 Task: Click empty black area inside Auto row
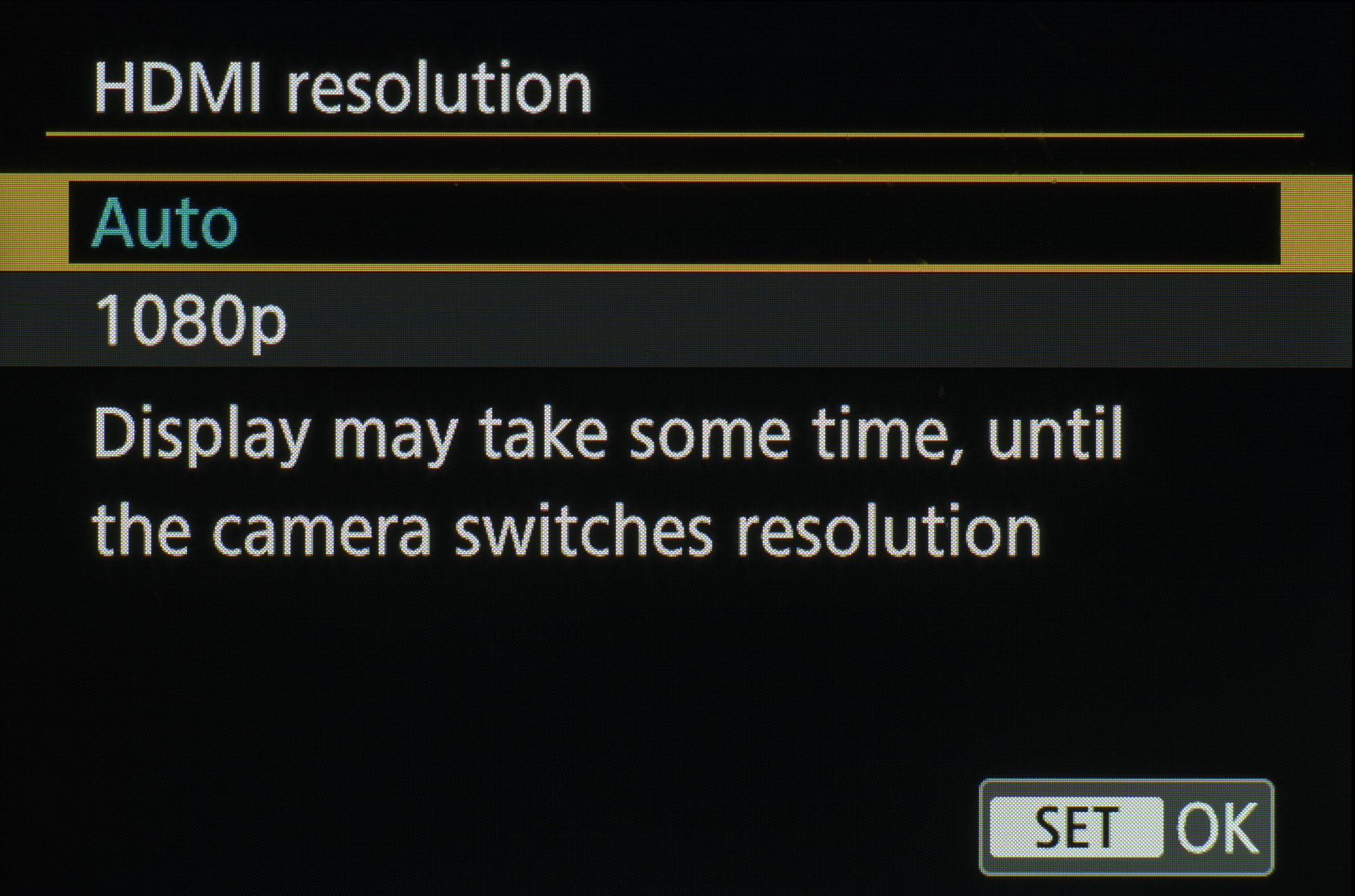tap(745, 222)
